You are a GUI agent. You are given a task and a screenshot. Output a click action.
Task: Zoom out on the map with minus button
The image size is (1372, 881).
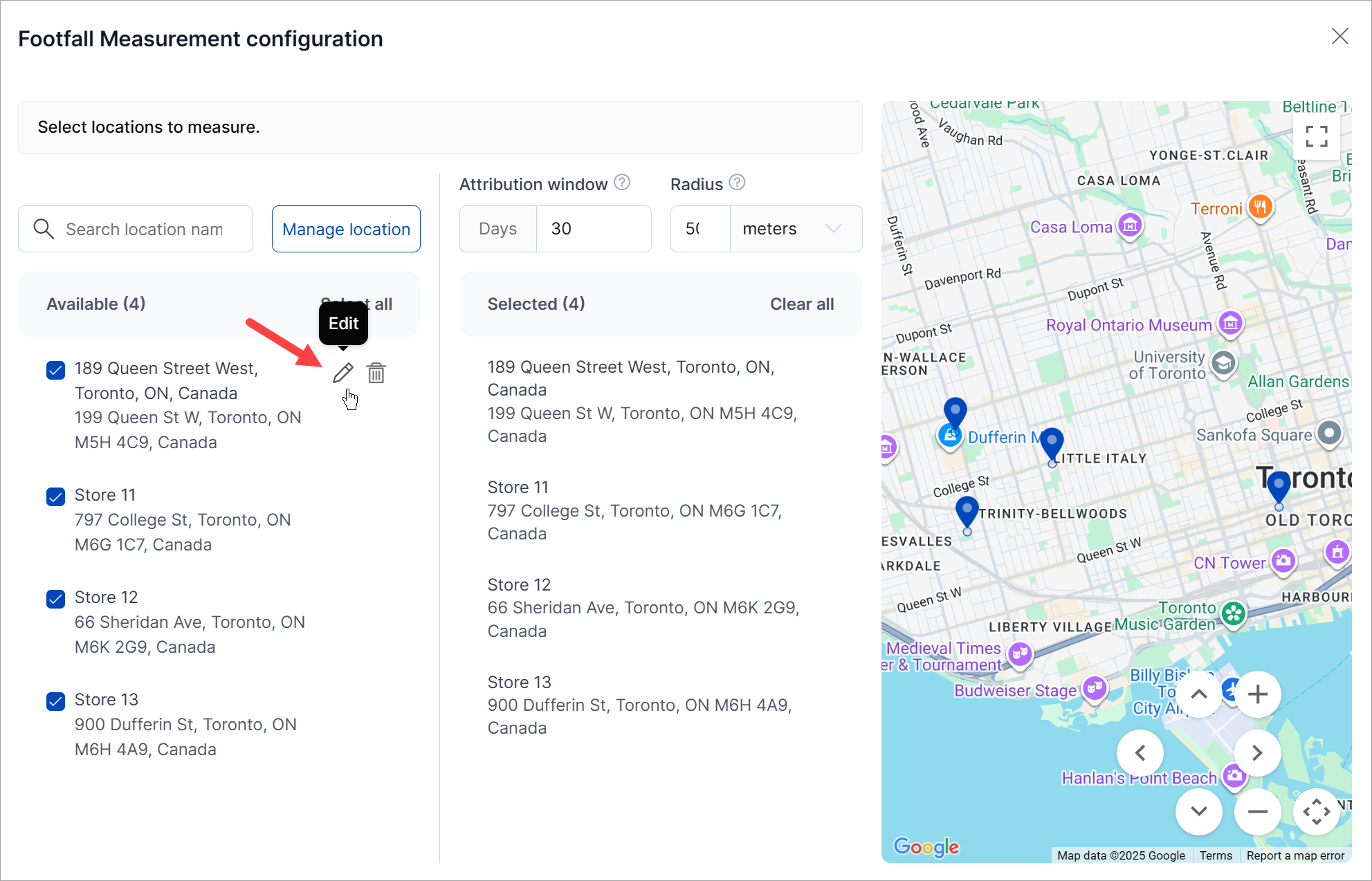[1257, 812]
